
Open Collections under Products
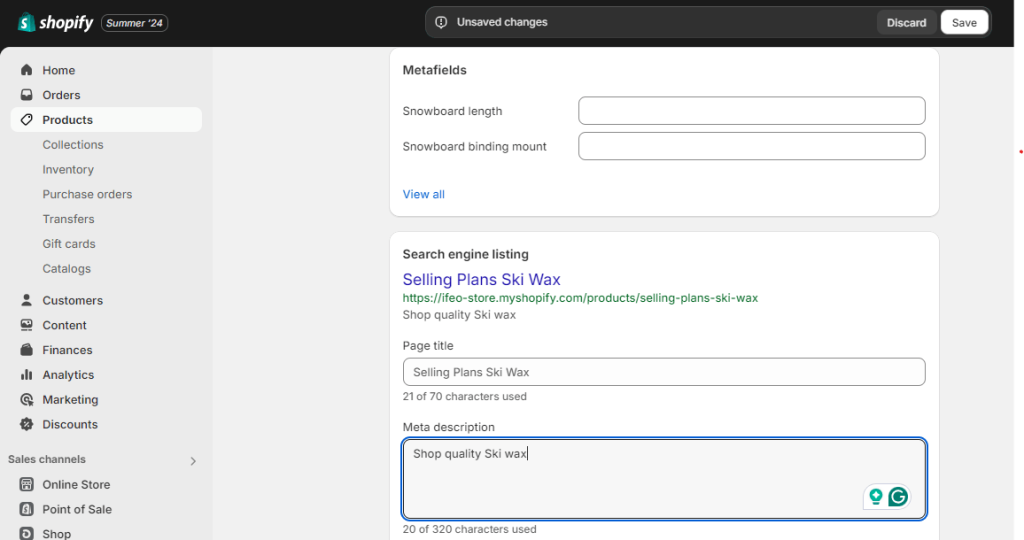72,144
